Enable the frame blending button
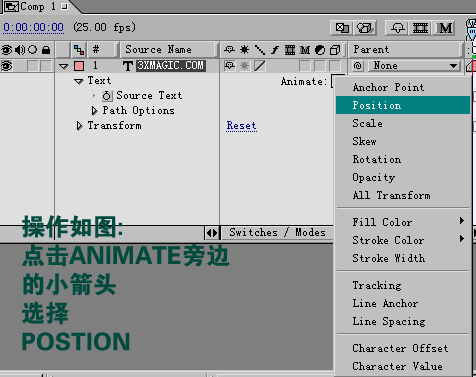The image size is (476, 377). coord(420,28)
